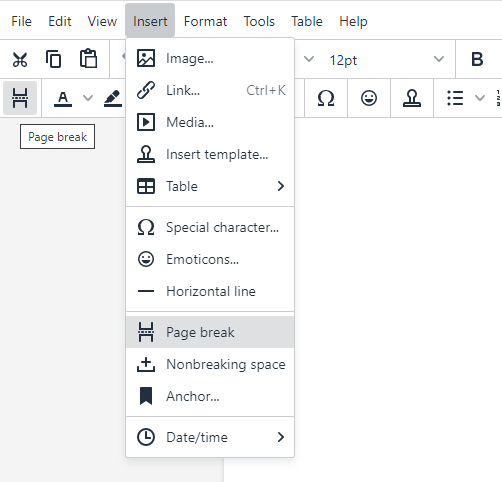
Task: Click the highlighter background color icon
Action: 113,98
